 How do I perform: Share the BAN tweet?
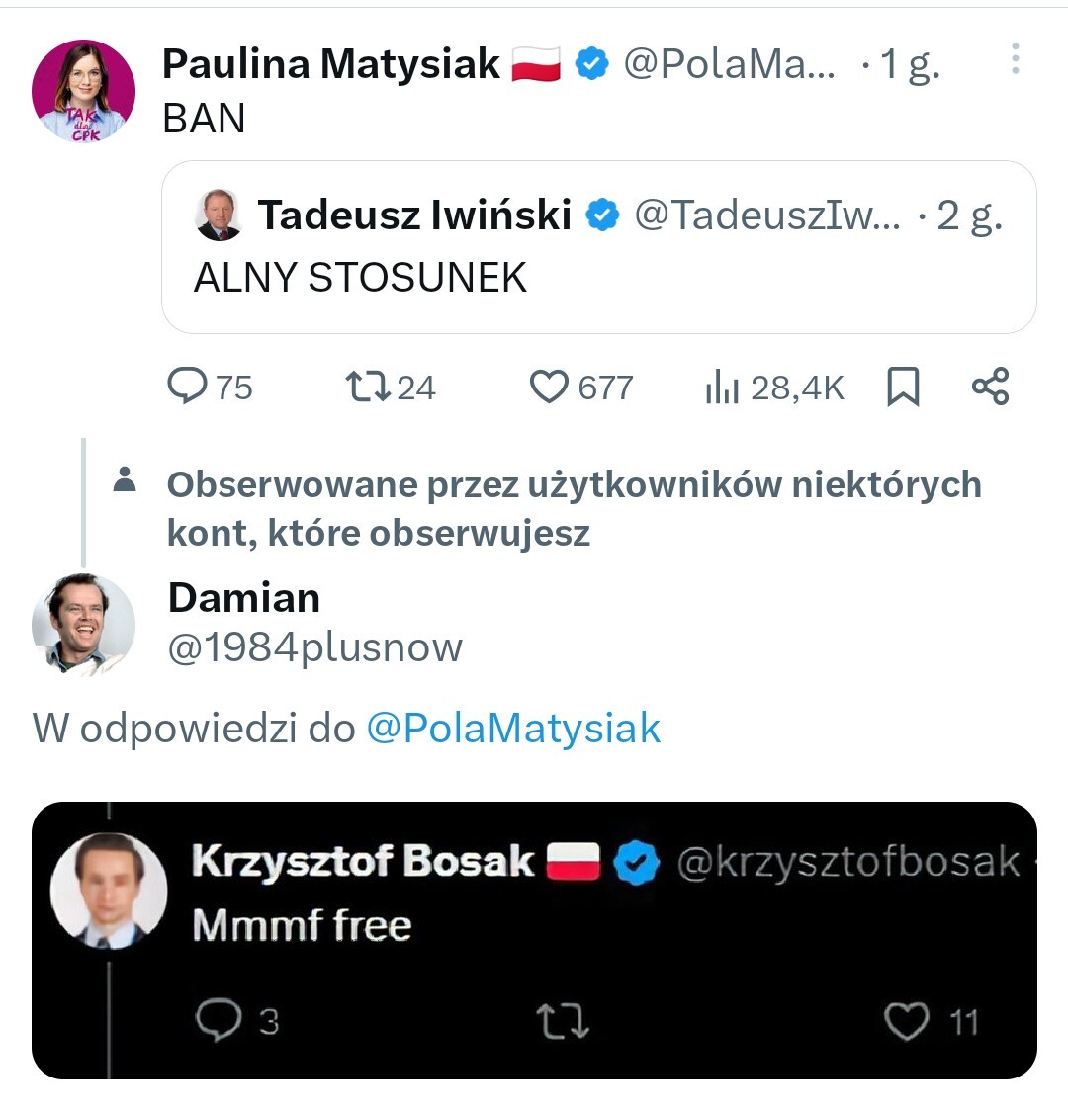pos(990,387)
